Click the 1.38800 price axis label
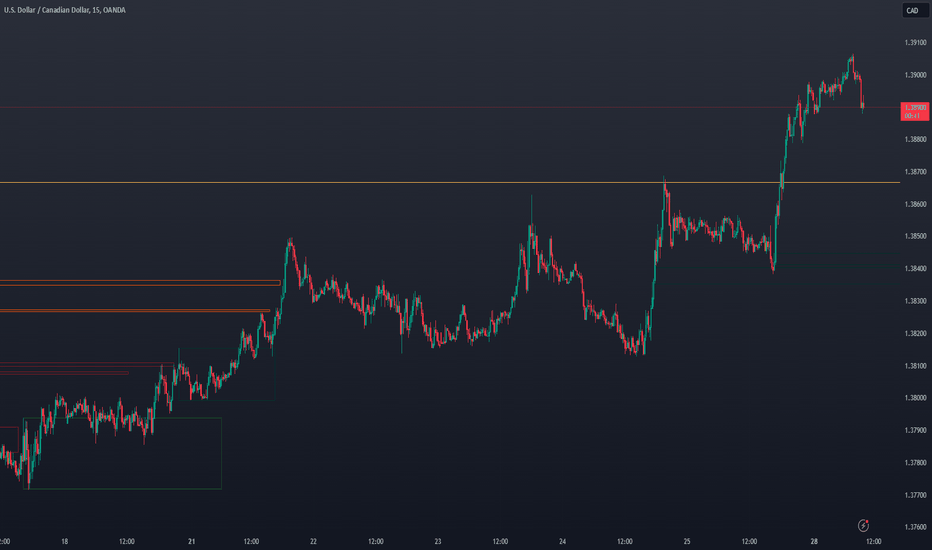 point(915,140)
